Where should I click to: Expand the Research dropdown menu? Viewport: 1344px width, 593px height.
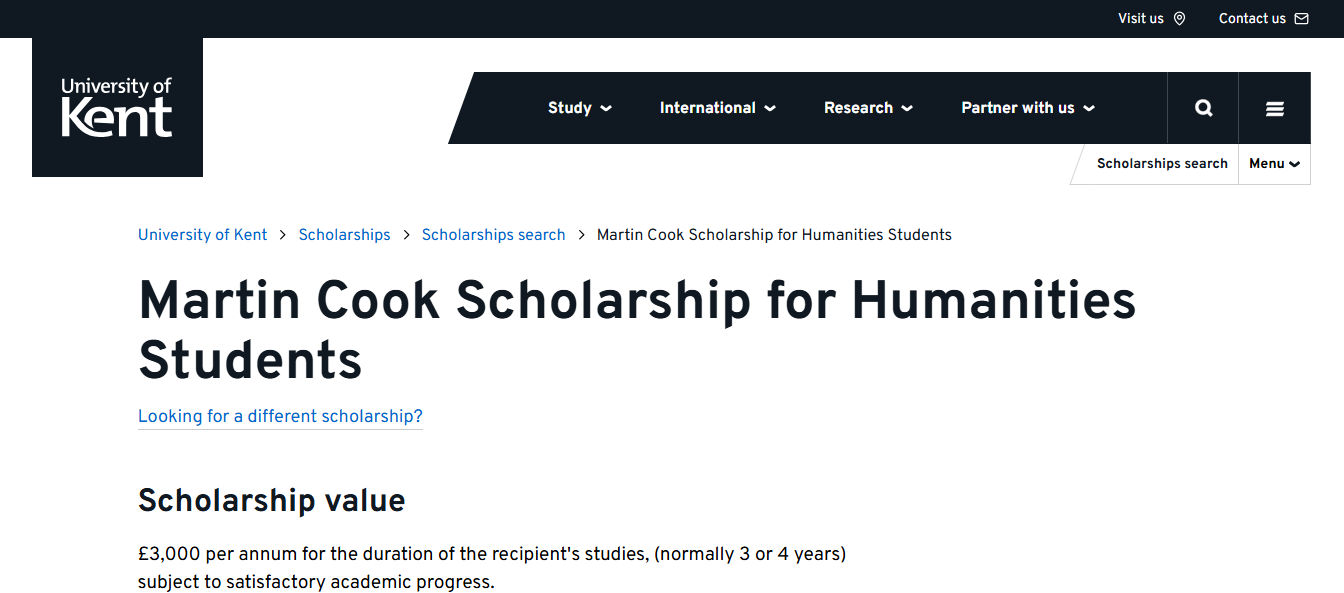(x=868, y=108)
